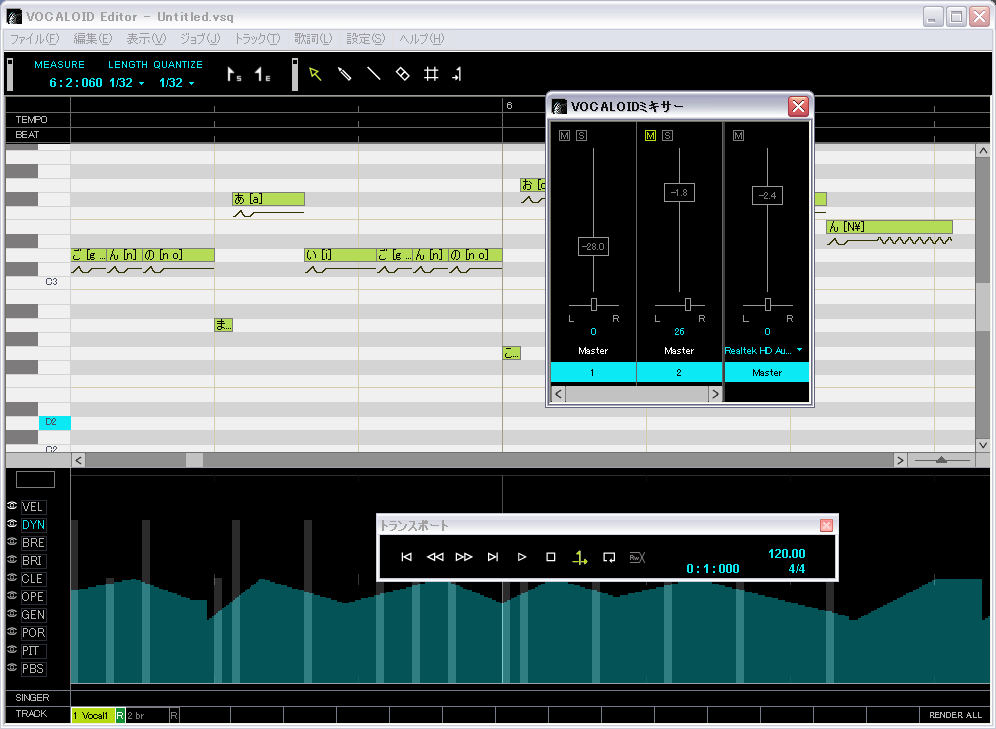Close the Transport panel
Screen dimensions: 996x729
pyautogui.click(x=826, y=525)
